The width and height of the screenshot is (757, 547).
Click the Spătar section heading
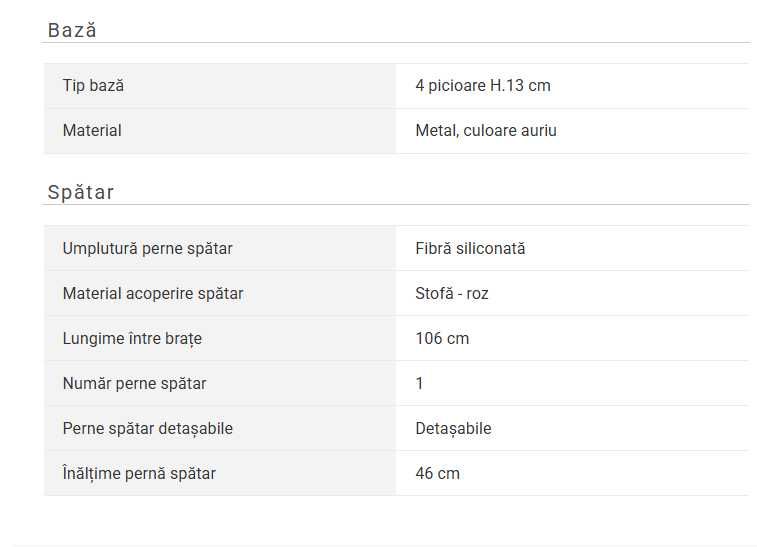tap(81, 192)
